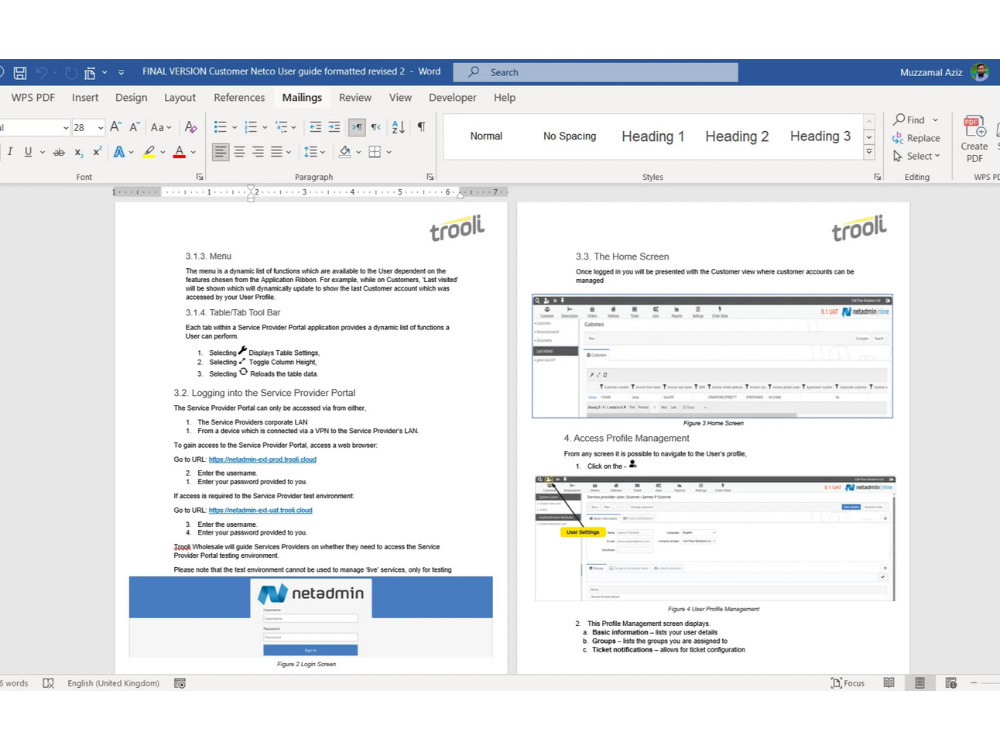Screen dimensions: 1000x750
Task: Open the spelling proofing icon in status bar
Action: [x=48, y=683]
